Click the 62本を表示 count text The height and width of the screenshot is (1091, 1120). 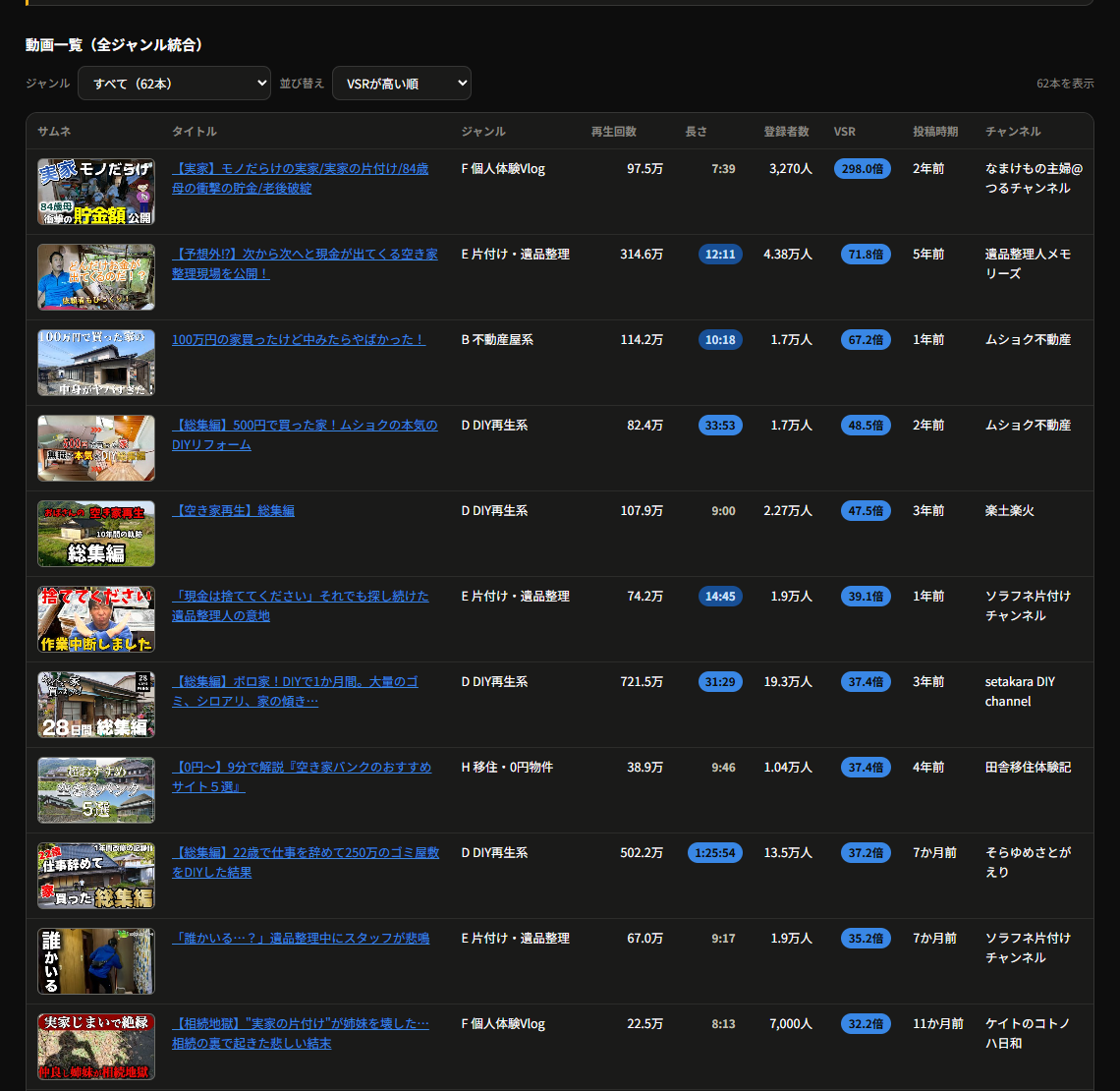pos(1065,84)
